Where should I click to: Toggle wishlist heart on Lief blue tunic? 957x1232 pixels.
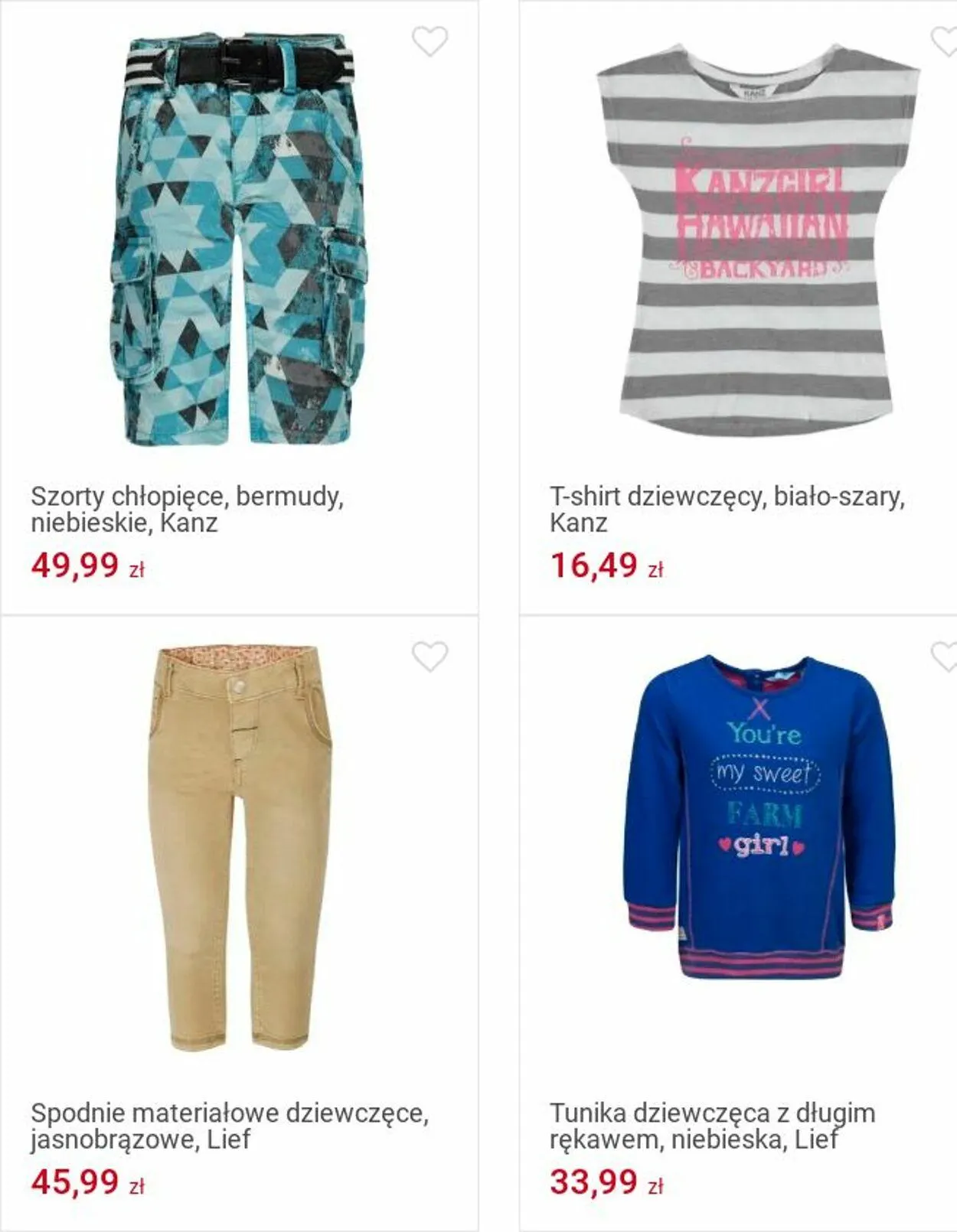(x=944, y=657)
